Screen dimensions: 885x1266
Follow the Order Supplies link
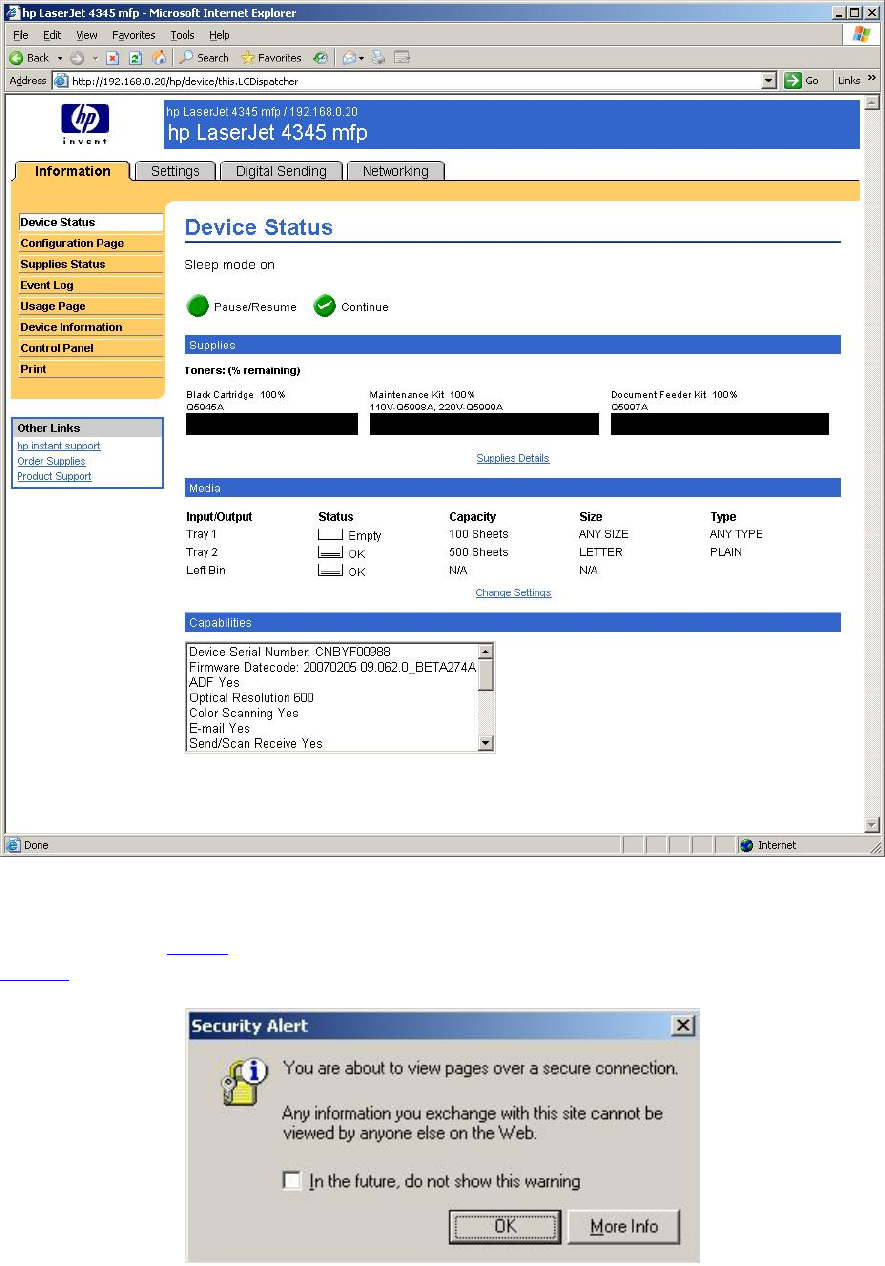click(x=51, y=461)
